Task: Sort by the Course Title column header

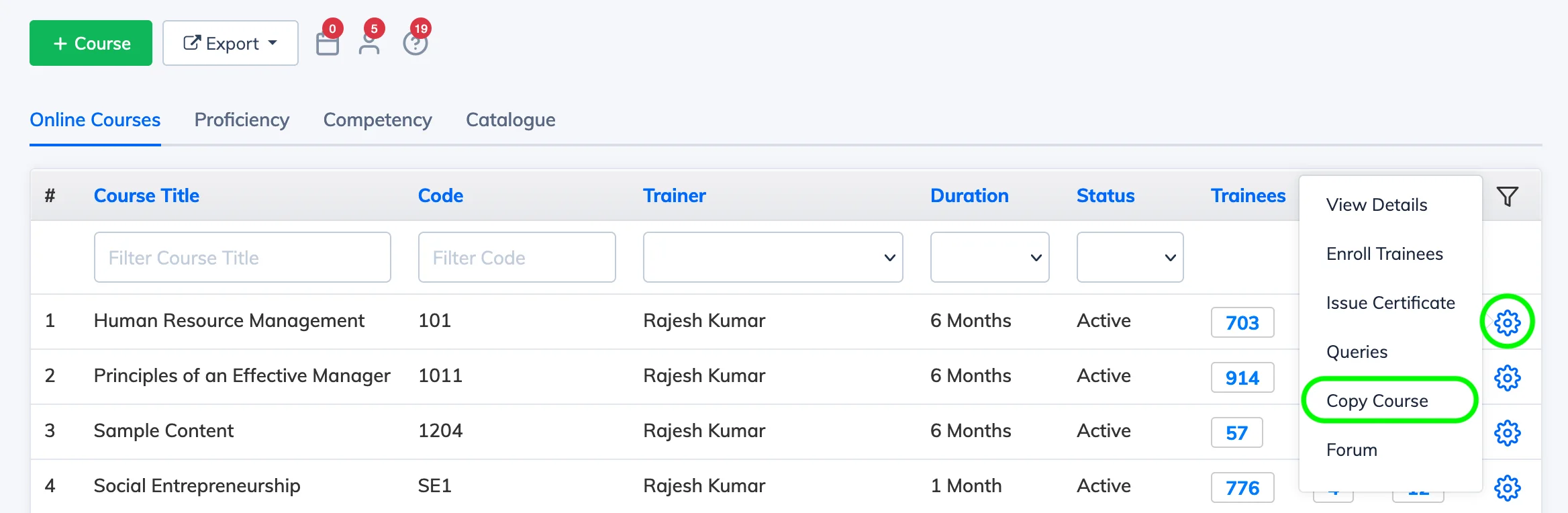Action: pyautogui.click(x=146, y=195)
